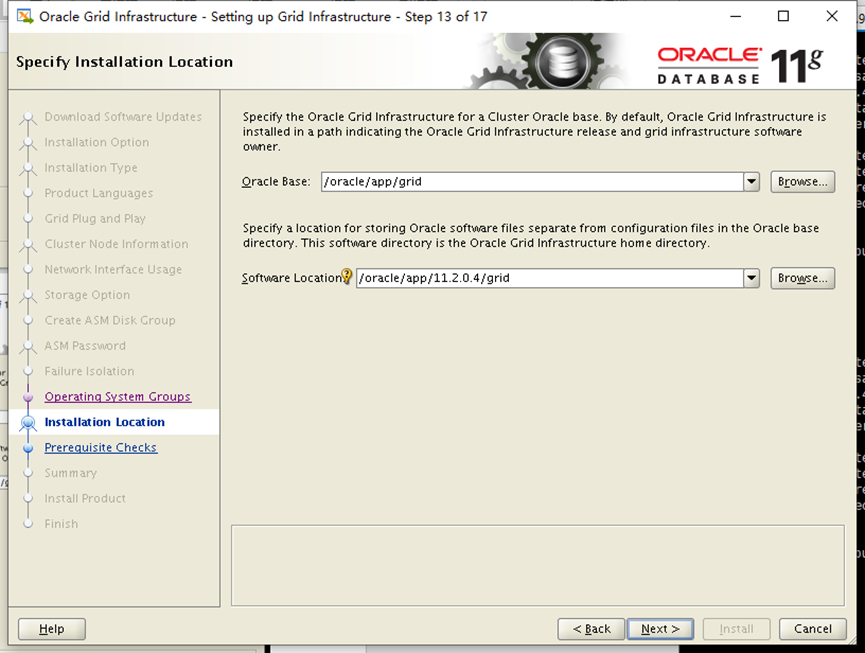Click the Installation Location step bullet

[28, 422]
